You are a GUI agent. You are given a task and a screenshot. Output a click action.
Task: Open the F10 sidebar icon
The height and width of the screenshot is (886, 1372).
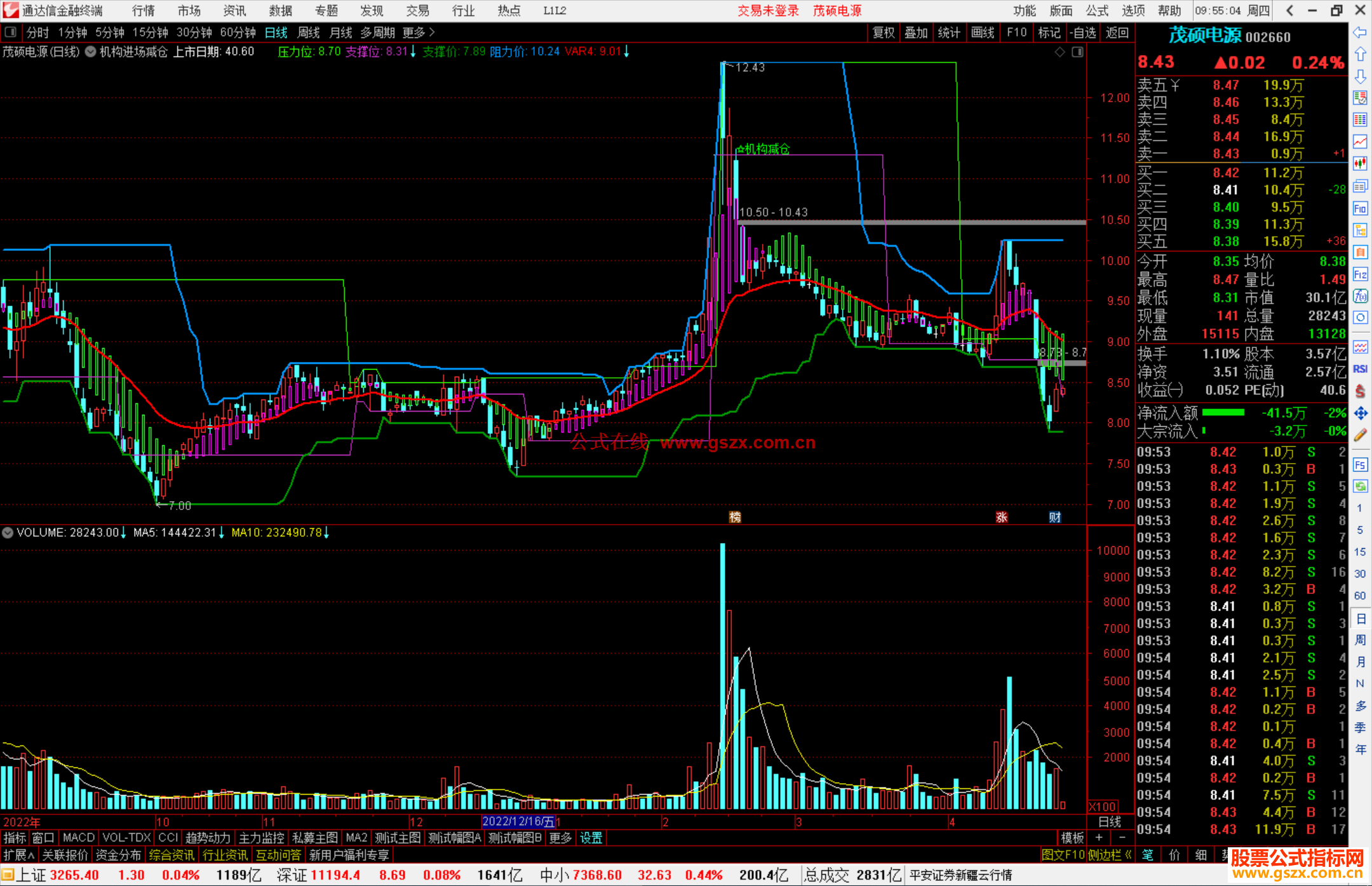(1360, 209)
